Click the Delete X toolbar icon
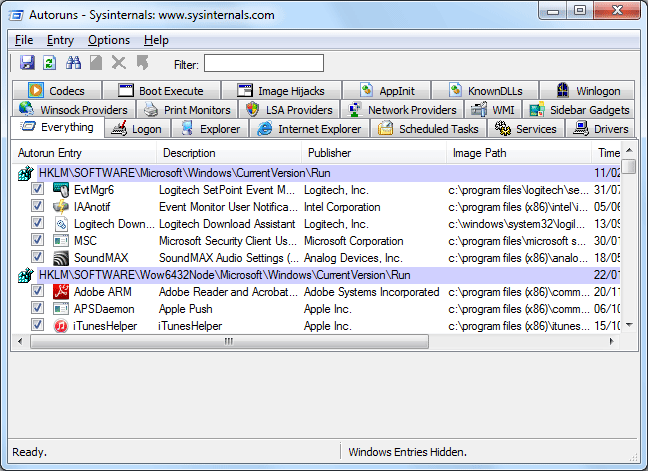This screenshot has height=471, width=648. point(119,63)
